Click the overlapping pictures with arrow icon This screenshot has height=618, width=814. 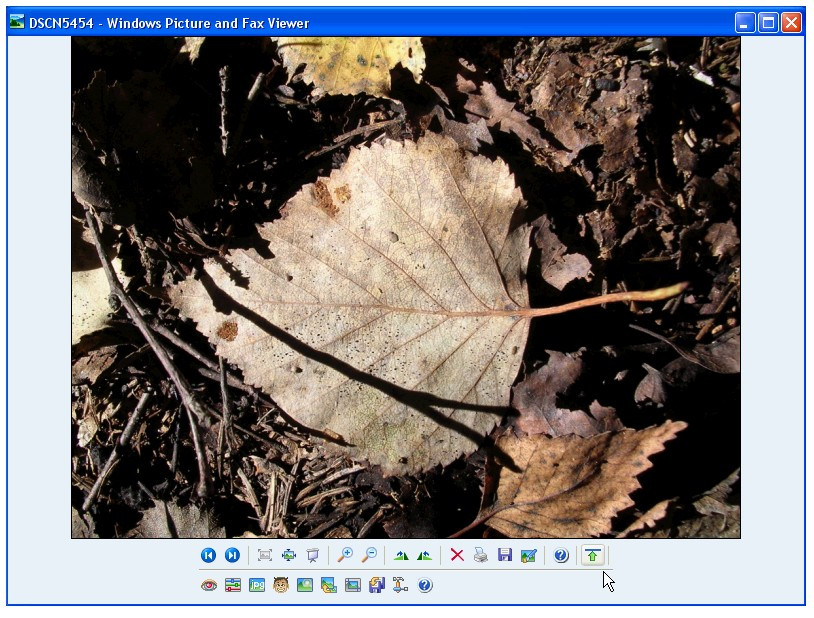pyautogui.click(x=329, y=585)
